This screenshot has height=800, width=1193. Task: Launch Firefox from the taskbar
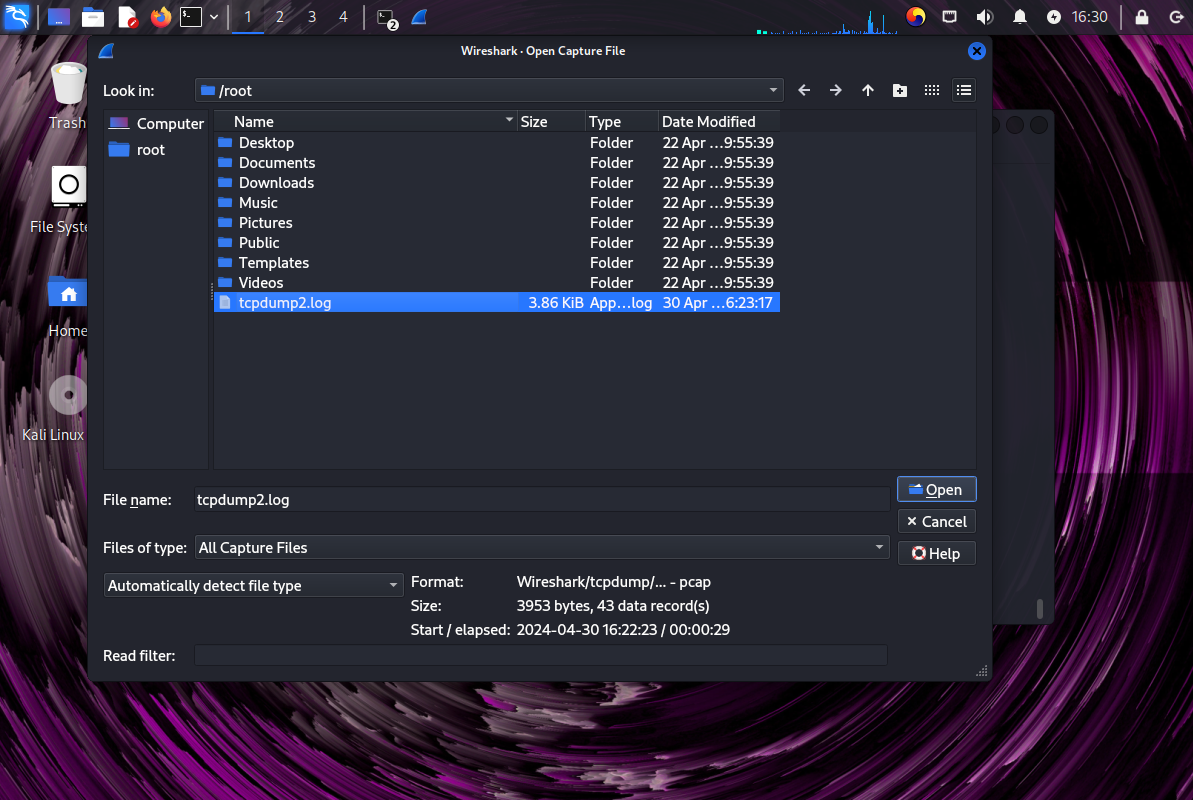coord(161,17)
